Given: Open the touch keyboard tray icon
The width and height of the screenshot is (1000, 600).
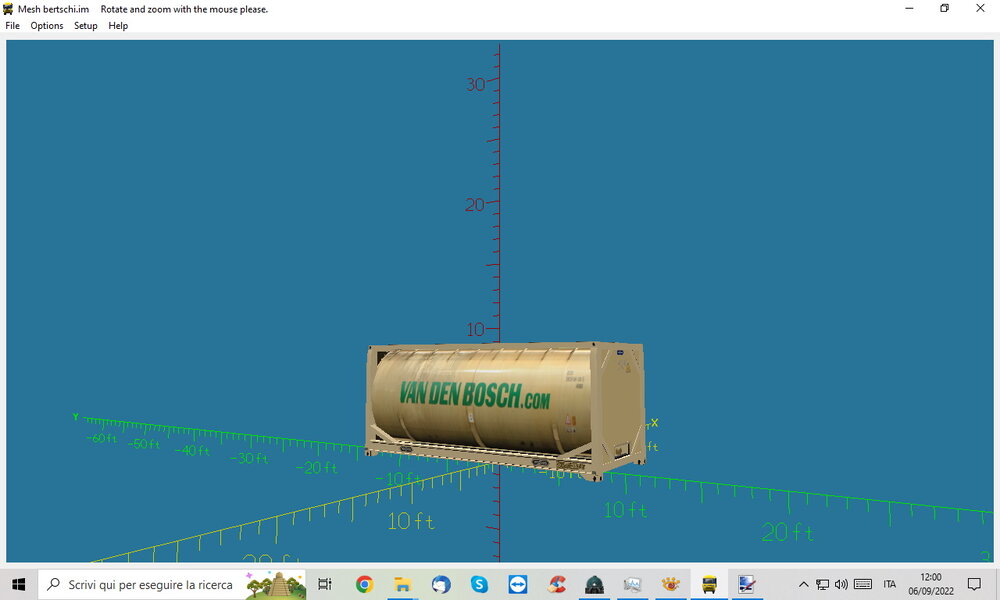Looking at the screenshot, I should coord(863,584).
